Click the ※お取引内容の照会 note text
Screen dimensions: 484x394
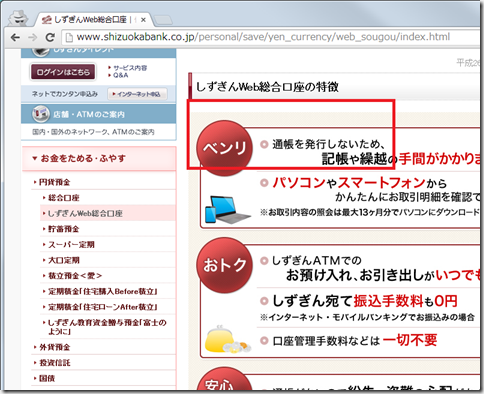pyautogui.click(x=370, y=212)
